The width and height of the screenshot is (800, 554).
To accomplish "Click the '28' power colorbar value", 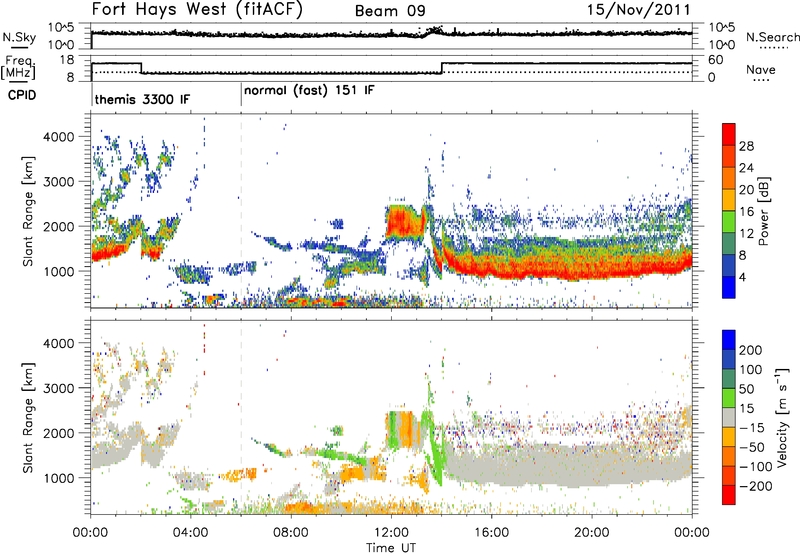I will (746, 146).
